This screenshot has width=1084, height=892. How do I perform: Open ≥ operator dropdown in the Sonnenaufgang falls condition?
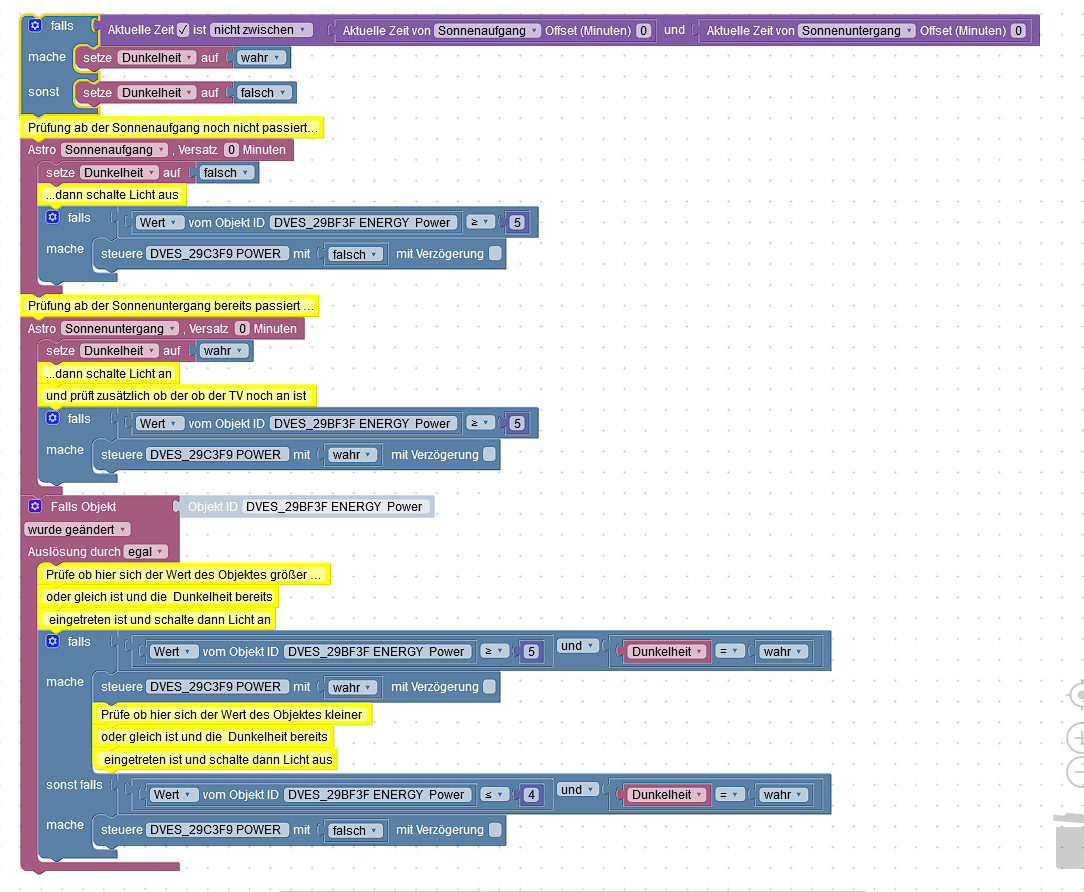pyautogui.click(x=480, y=222)
